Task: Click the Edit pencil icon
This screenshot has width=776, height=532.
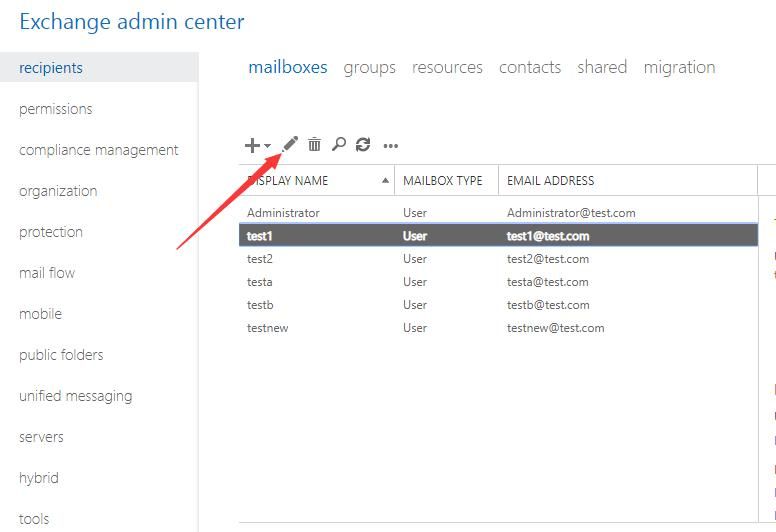Action: coord(290,144)
